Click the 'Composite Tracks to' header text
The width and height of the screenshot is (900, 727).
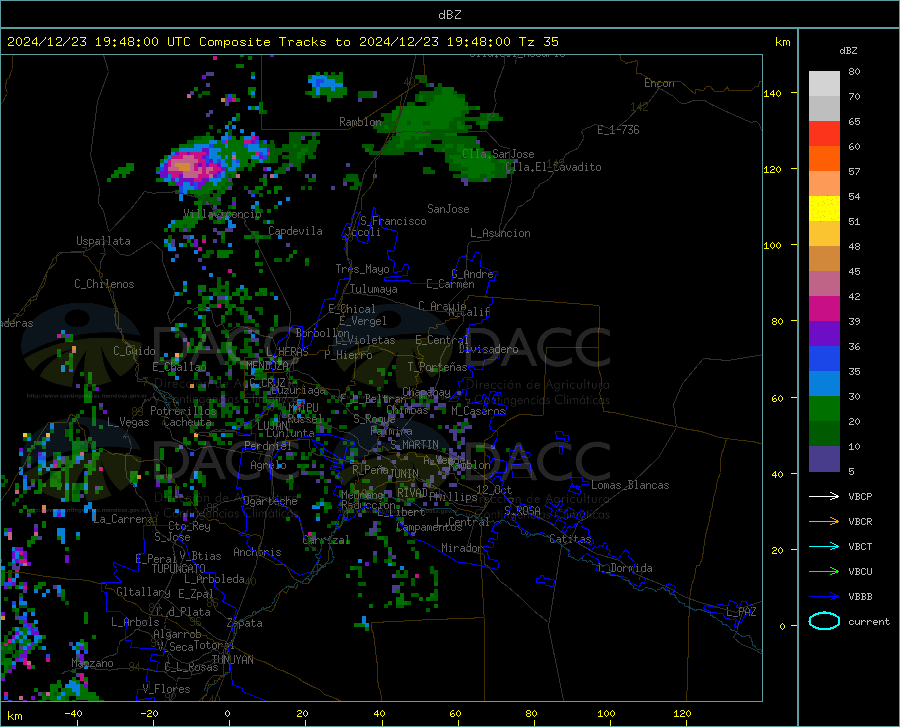(x=274, y=42)
